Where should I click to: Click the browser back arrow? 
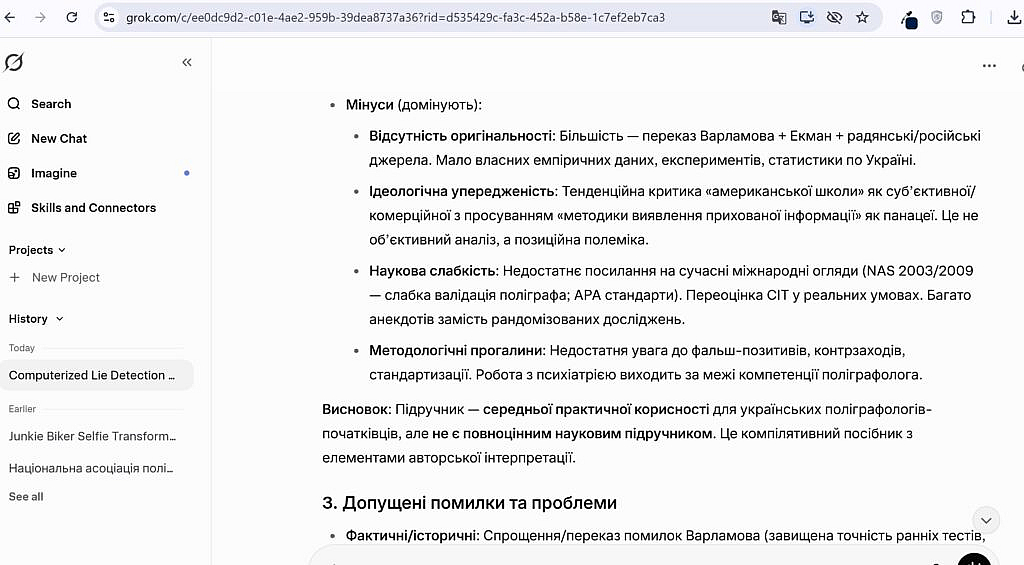pos(10,18)
